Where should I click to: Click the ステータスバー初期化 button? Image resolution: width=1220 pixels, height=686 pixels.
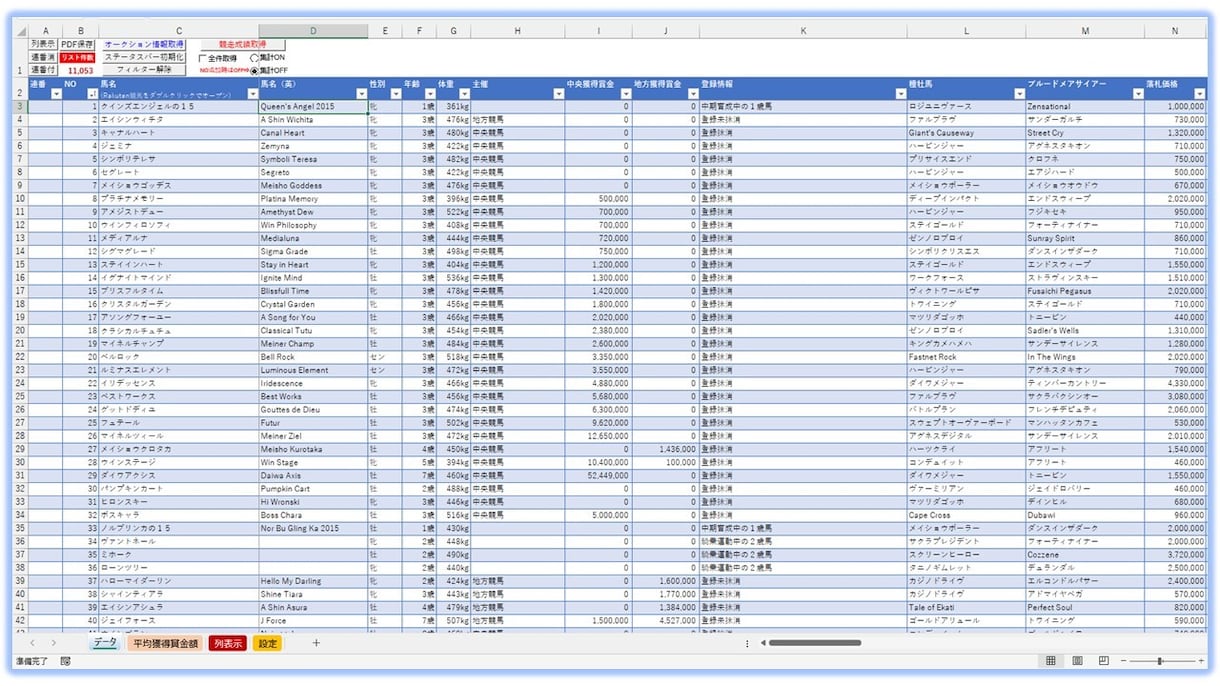(x=144, y=58)
